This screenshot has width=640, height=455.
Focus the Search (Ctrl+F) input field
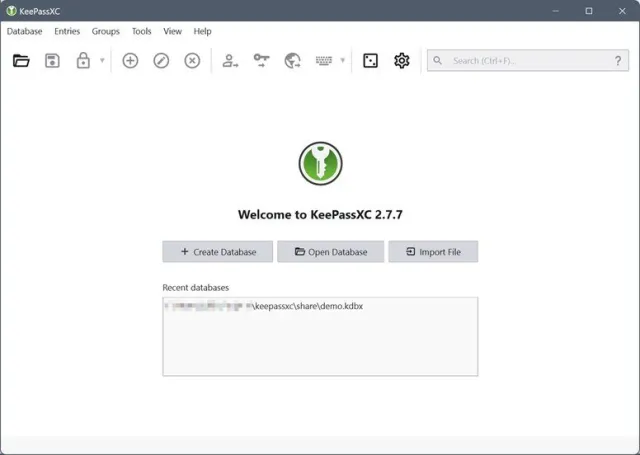528,60
